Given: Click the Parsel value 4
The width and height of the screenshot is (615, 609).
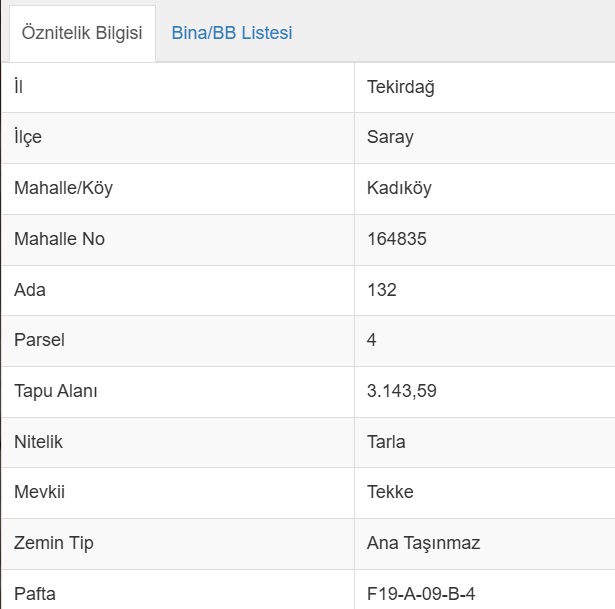Looking at the screenshot, I should pyautogui.click(x=371, y=340).
